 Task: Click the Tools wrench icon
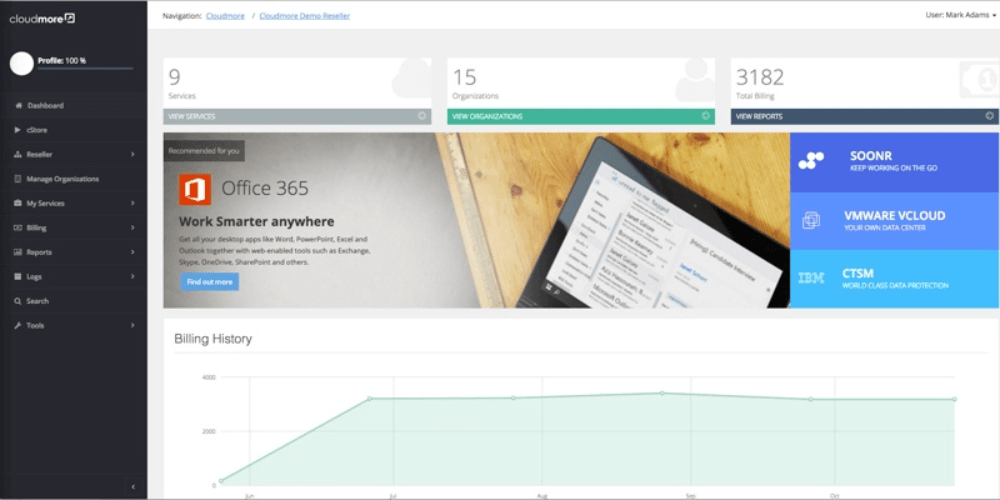point(18,326)
